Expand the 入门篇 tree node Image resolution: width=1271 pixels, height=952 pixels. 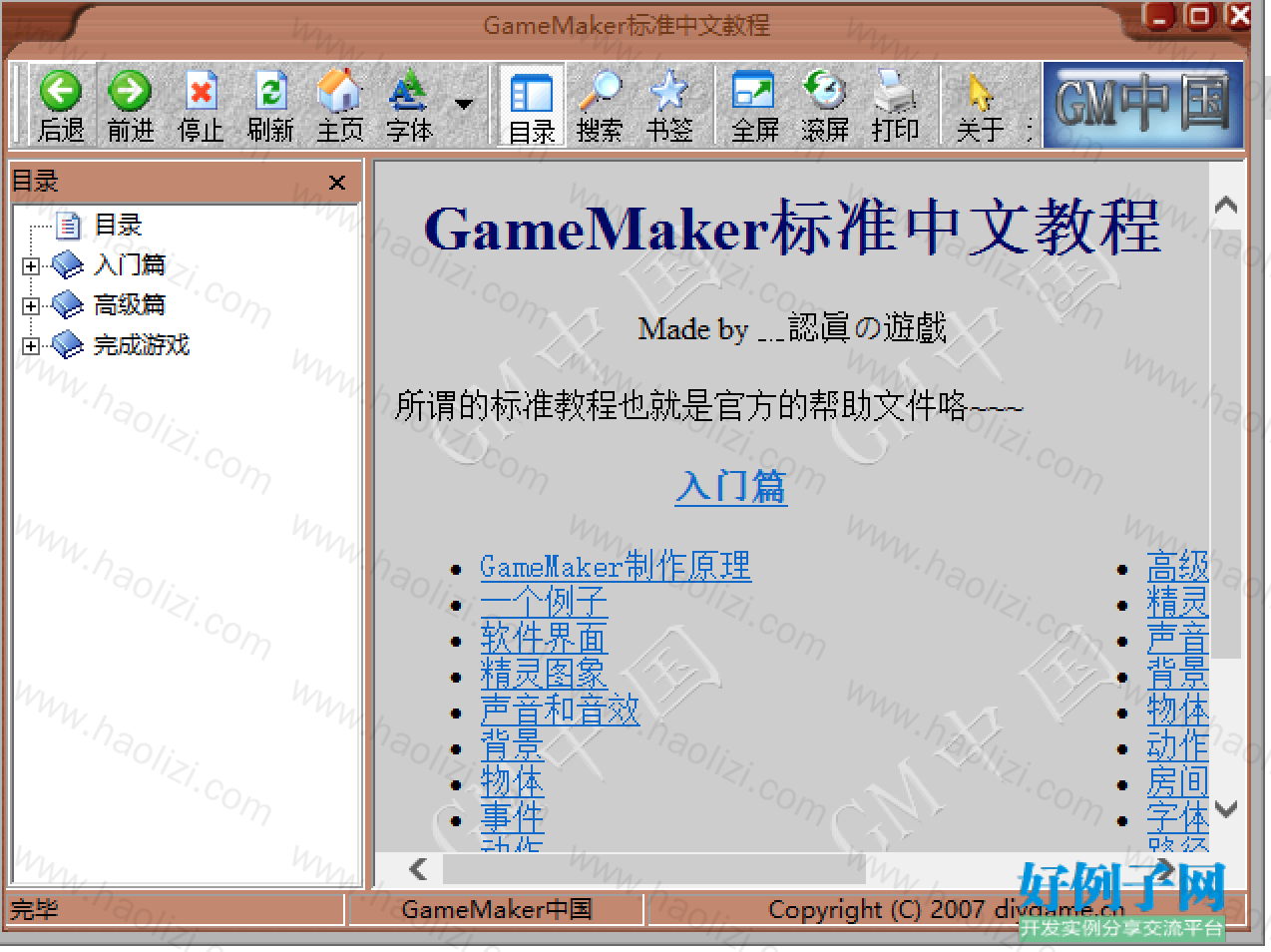point(30,266)
